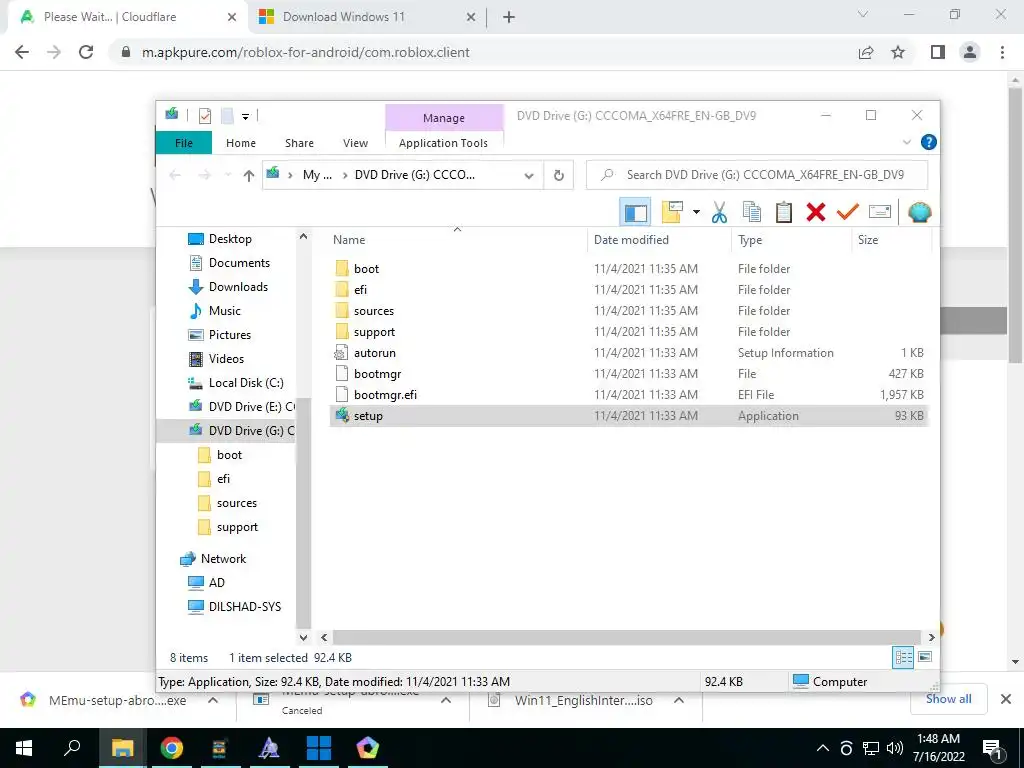The width and height of the screenshot is (1024, 768).
Task: Open Network in navigation pane
Action: pos(223,558)
